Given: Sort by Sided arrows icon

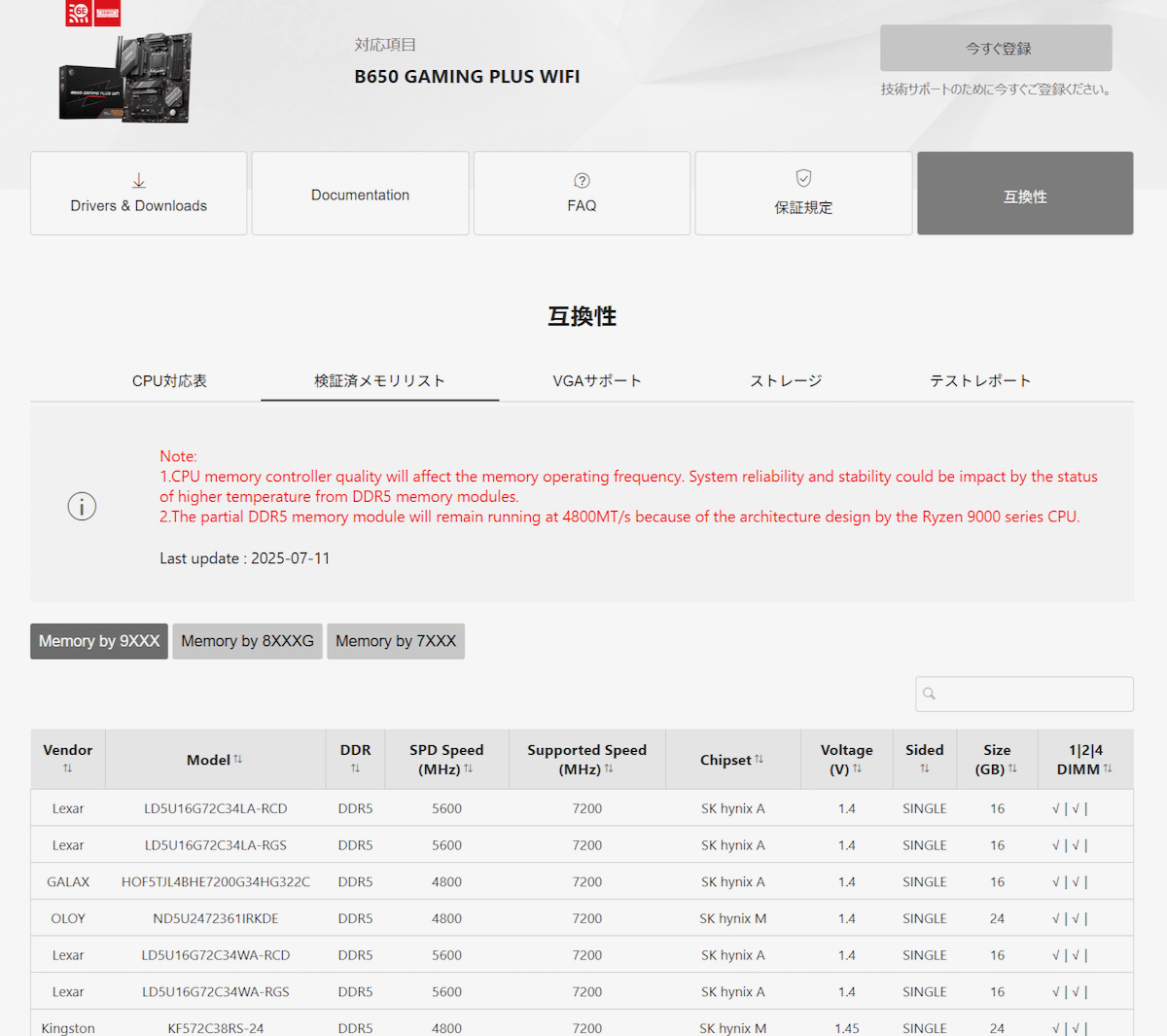Looking at the screenshot, I should click(925, 768).
